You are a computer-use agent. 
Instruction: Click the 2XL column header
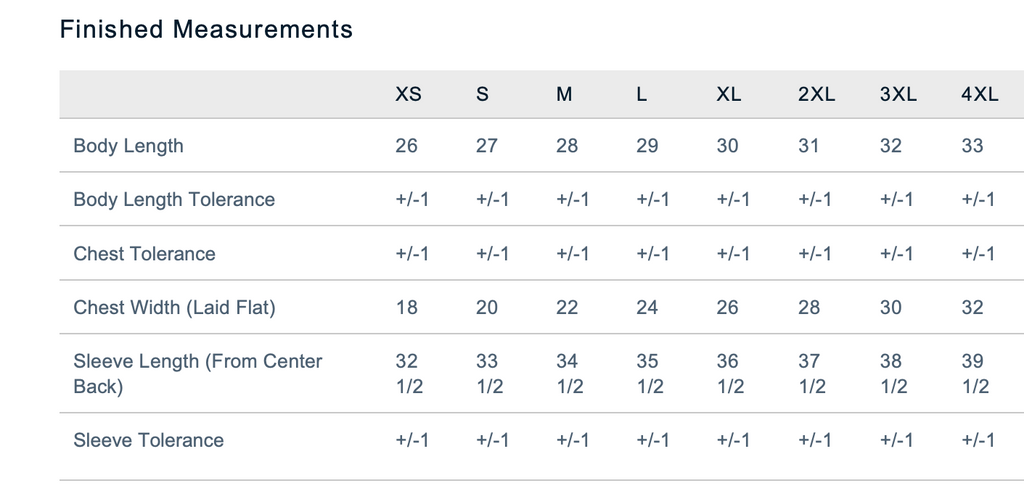(816, 95)
